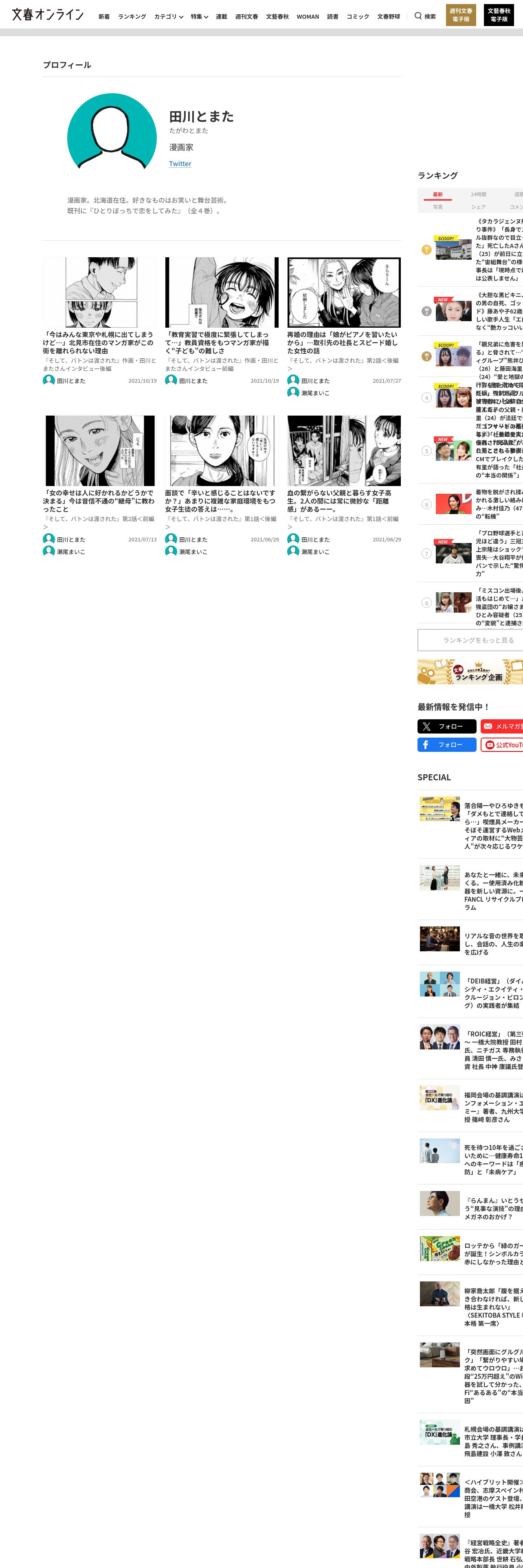Click manga thumbnail of smiling blonde woman
This screenshot has height=1568, width=523.
coord(99,451)
